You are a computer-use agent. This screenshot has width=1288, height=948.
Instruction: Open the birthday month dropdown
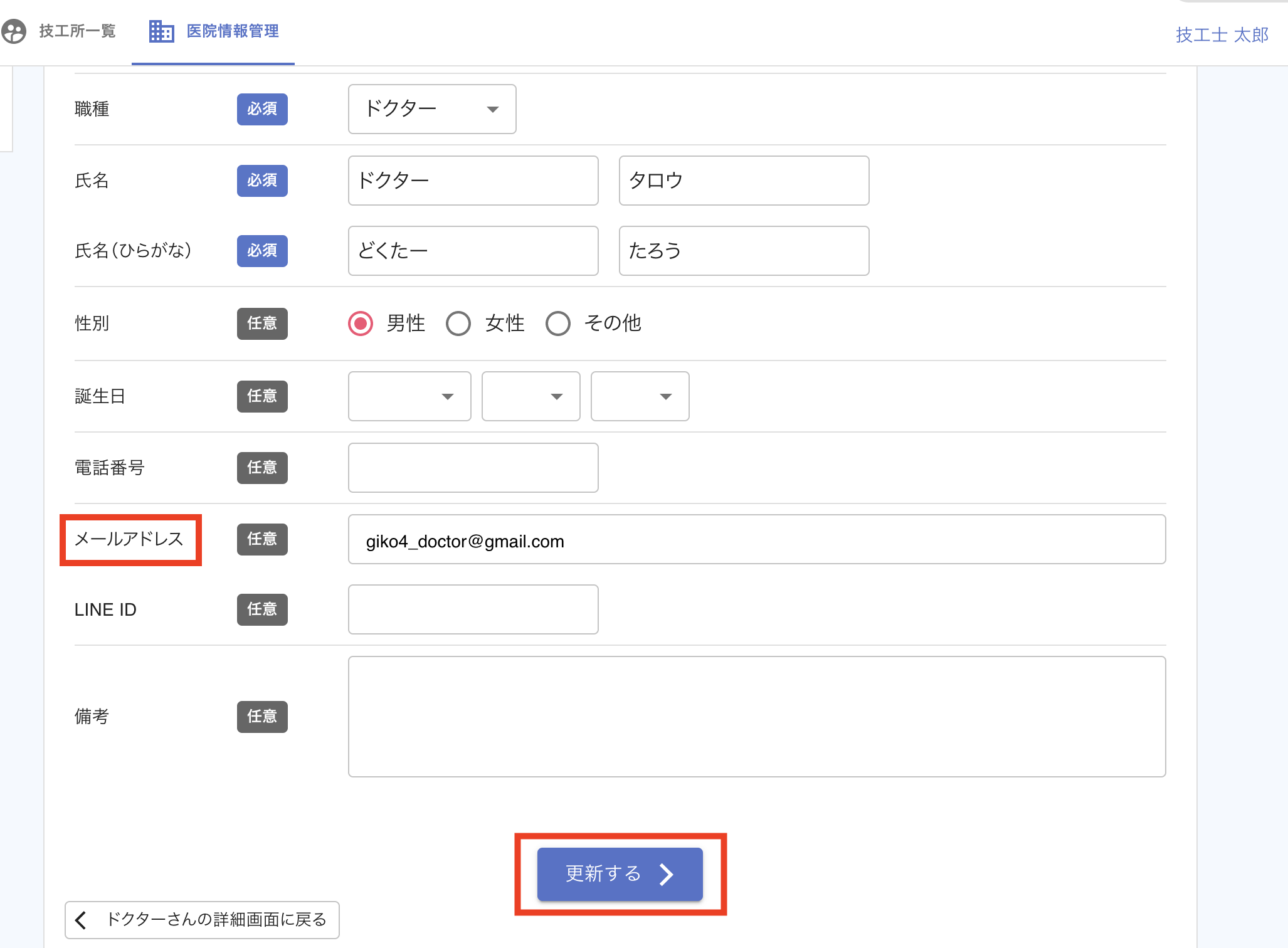[x=531, y=396]
